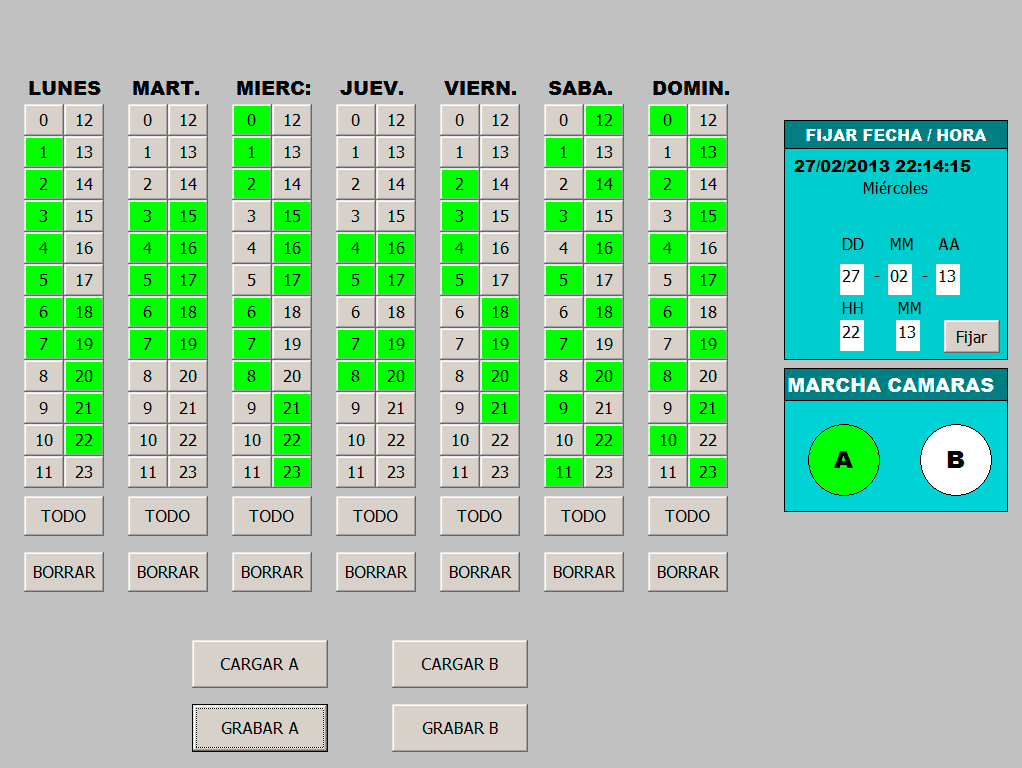Toggle hour 4 under JUEV.
The image size is (1022, 768).
(x=356, y=248)
